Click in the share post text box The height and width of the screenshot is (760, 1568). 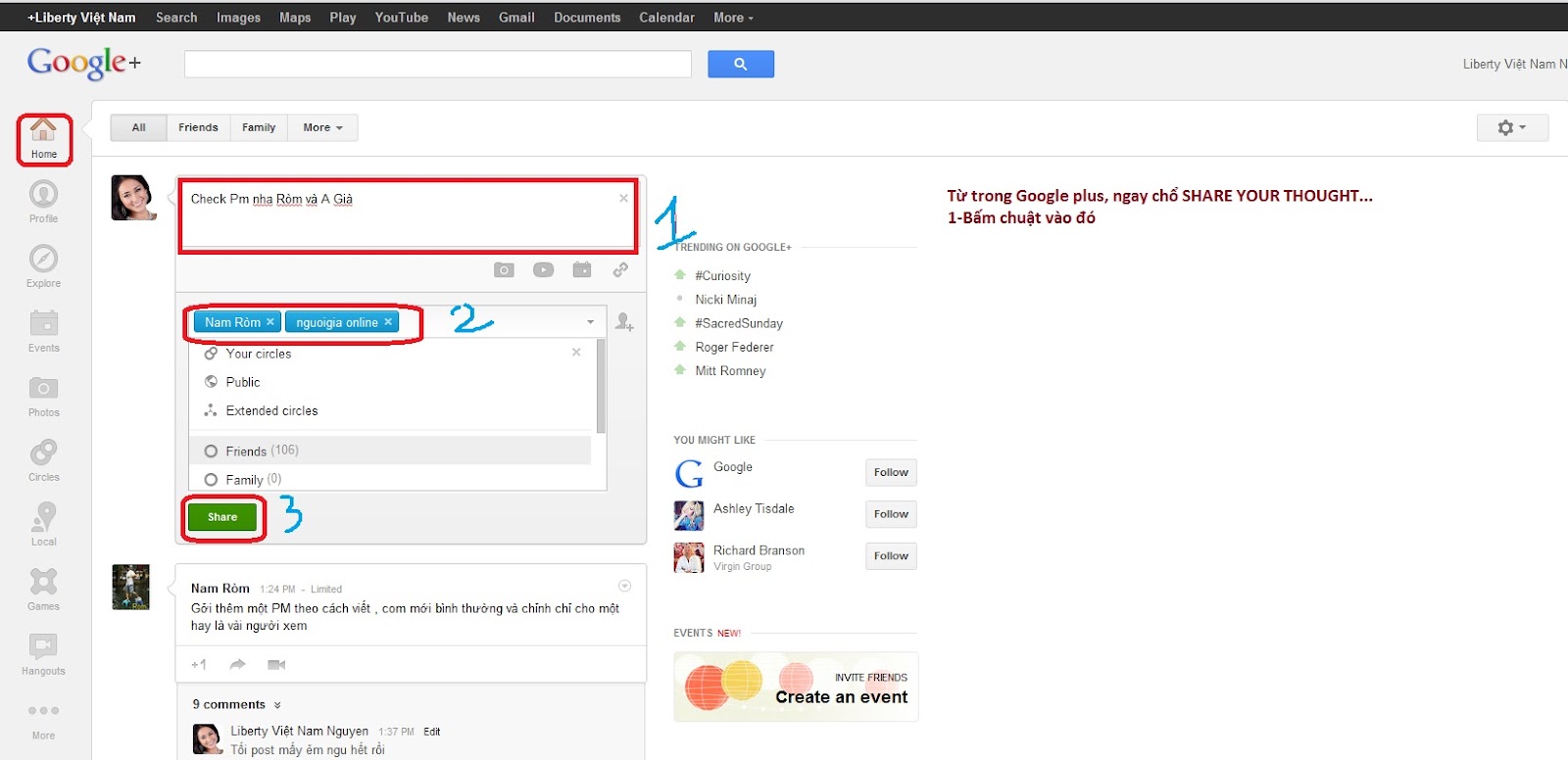click(x=407, y=215)
